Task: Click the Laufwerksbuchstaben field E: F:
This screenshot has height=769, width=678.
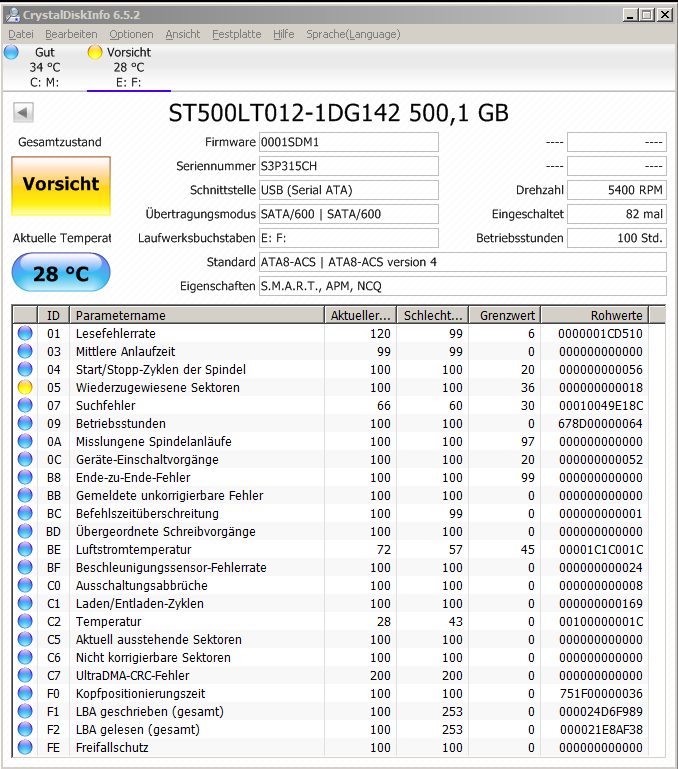Action: (348, 238)
